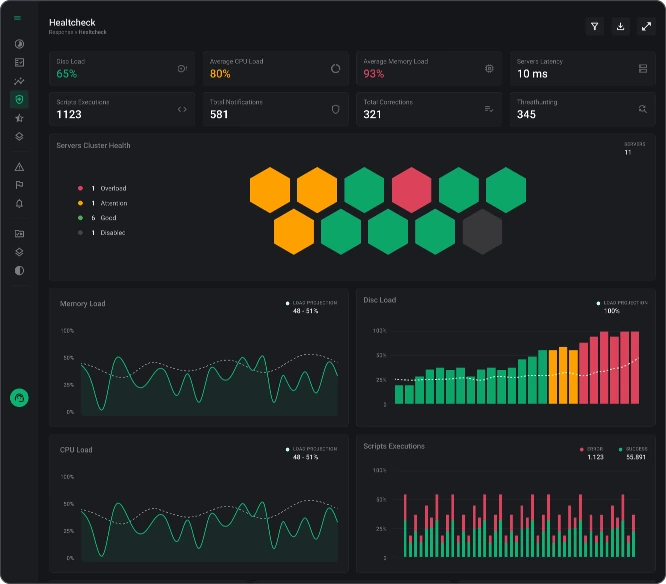This screenshot has height=584, width=666.
Task: Click the Disc Load 65% value
Action: [x=67, y=74]
